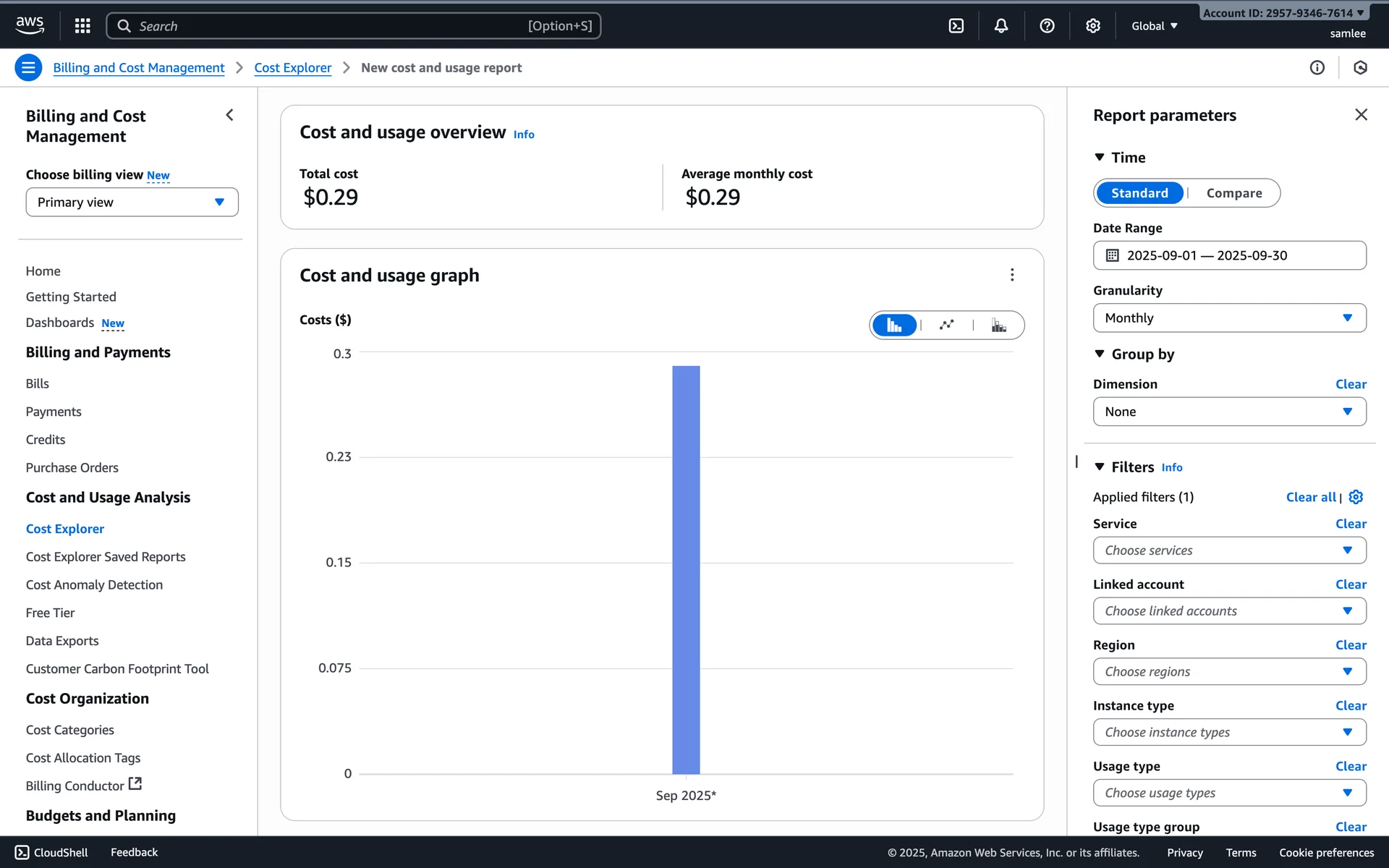Viewport: 1389px width, 868px height.
Task: Toggle the side navigation hamburger button
Action: (28, 68)
